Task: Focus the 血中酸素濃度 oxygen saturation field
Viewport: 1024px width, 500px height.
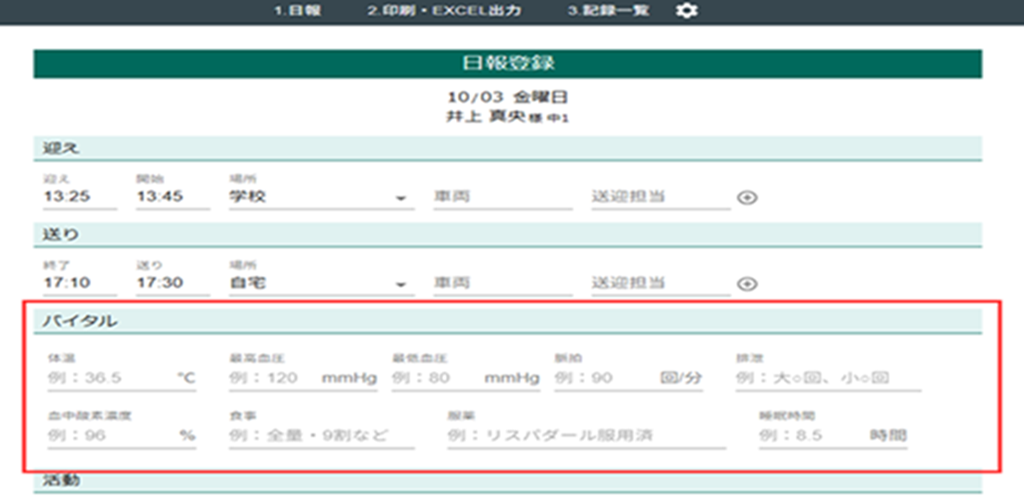Action: (108, 436)
